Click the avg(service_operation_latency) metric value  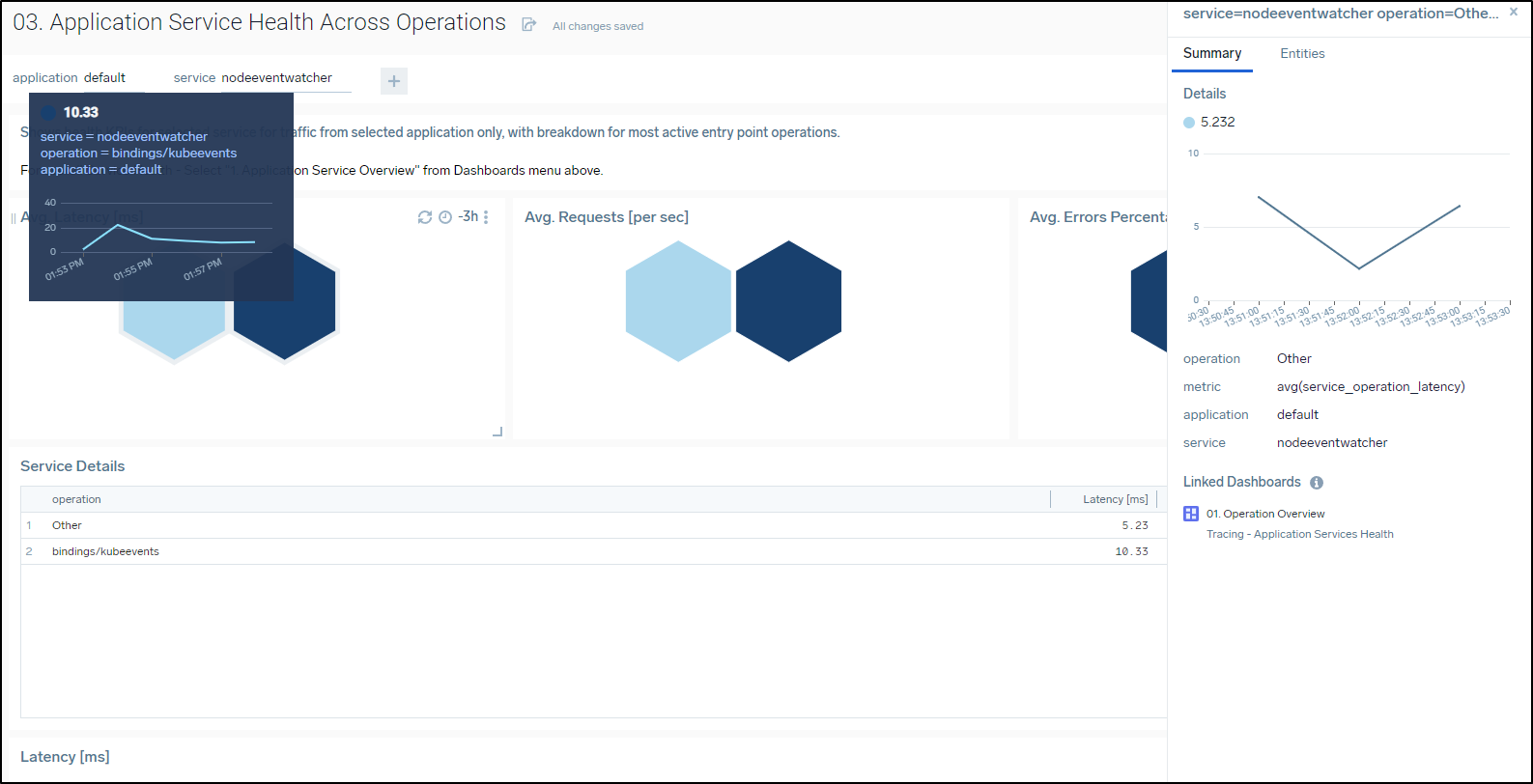1371,386
